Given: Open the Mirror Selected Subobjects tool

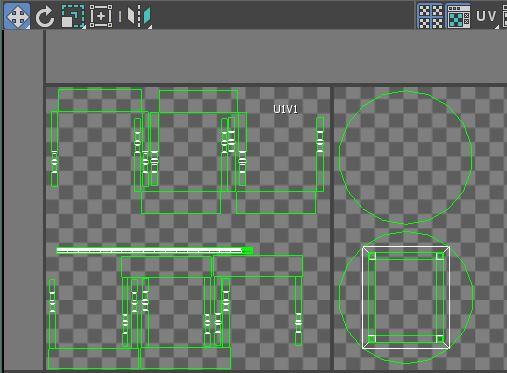Looking at the screenshot, I should [139, 16].
